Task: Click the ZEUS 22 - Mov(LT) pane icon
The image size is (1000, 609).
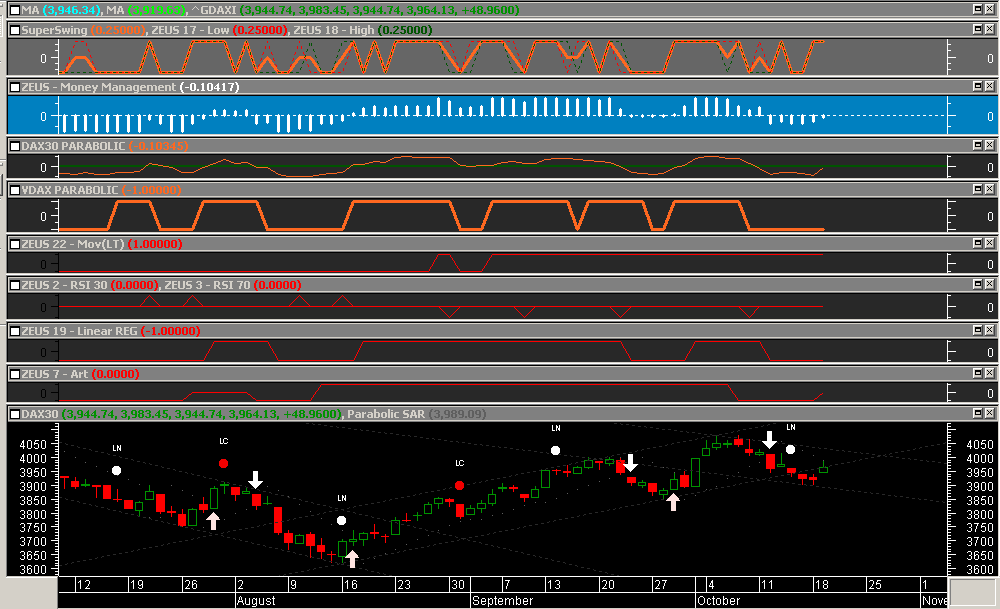Action: 14,244
